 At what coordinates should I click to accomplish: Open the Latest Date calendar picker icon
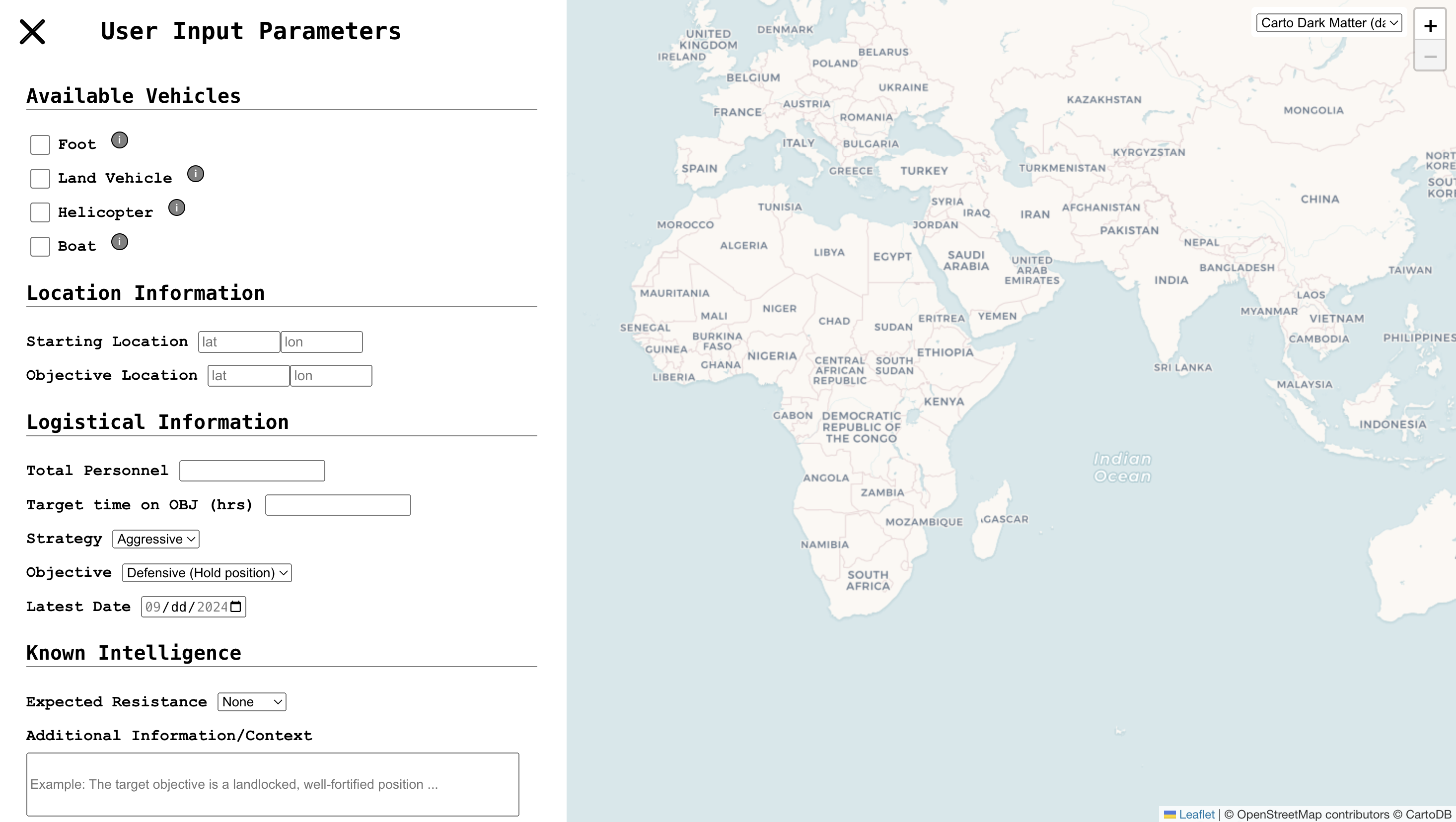(236, 607)
